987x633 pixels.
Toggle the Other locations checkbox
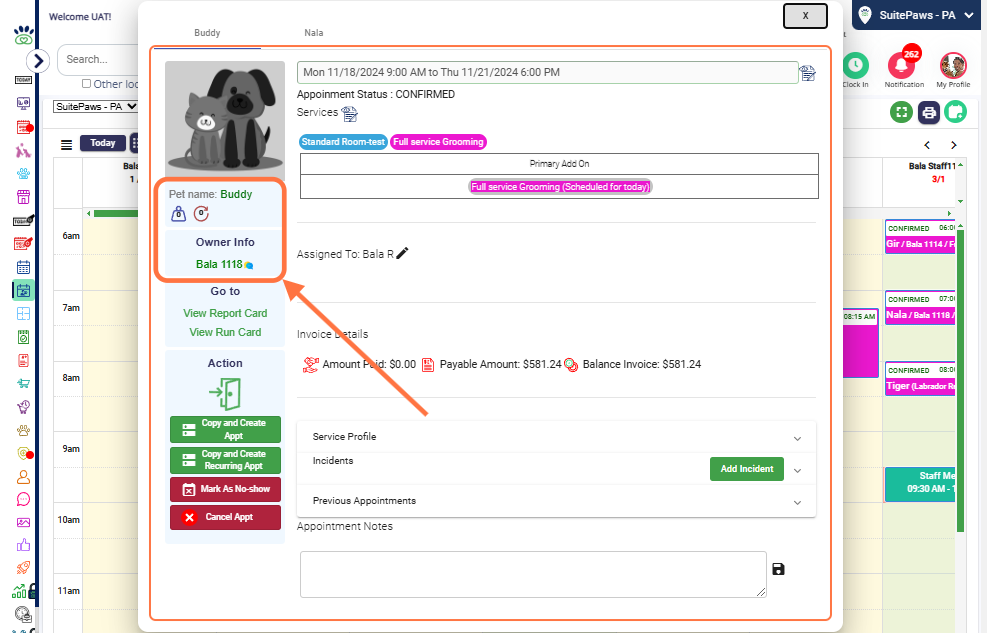(86, 84)
